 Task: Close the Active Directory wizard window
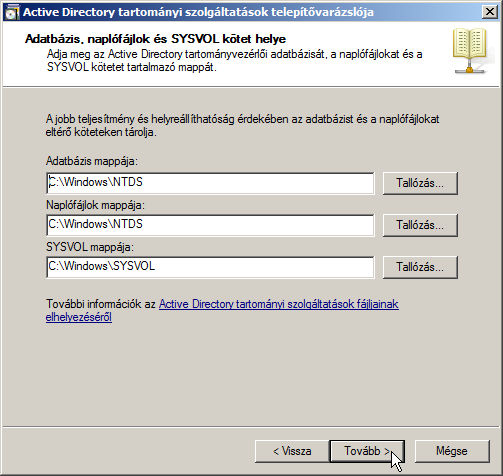pos(490,12)
